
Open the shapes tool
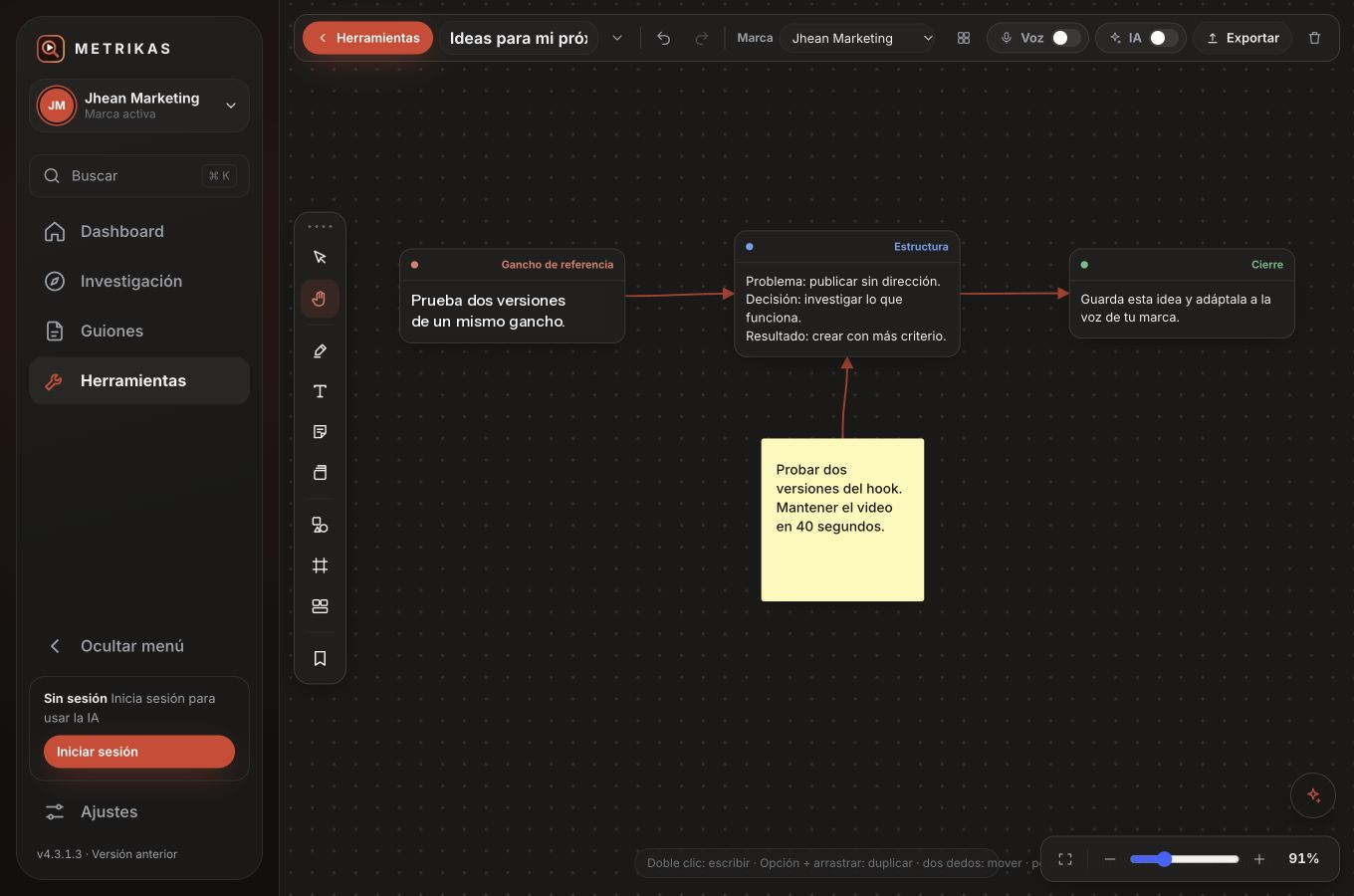coord(320,525)
